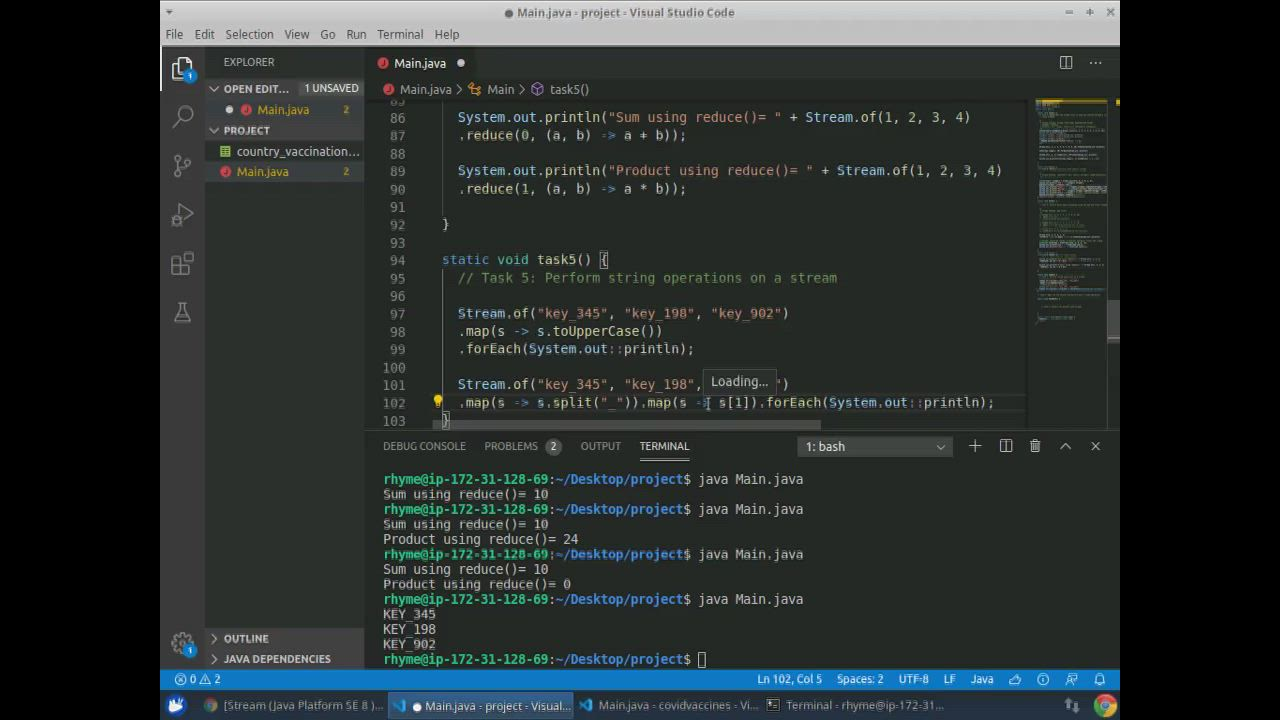Screen dimensions: 1280x720
Task: Click the Split Editor icon
Action: pos(1066,63)
